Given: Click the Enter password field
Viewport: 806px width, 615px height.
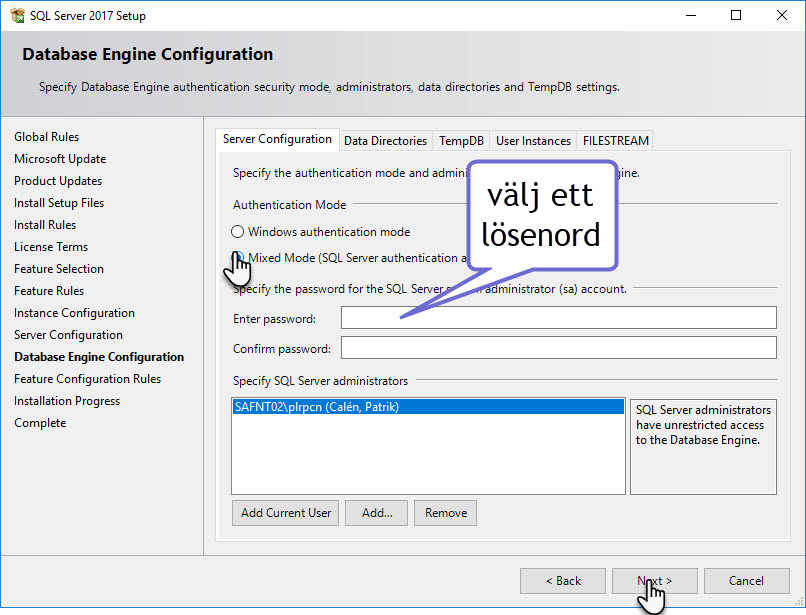Looking at the screenshot, I should pyautogui.click(x=559, y=318).
